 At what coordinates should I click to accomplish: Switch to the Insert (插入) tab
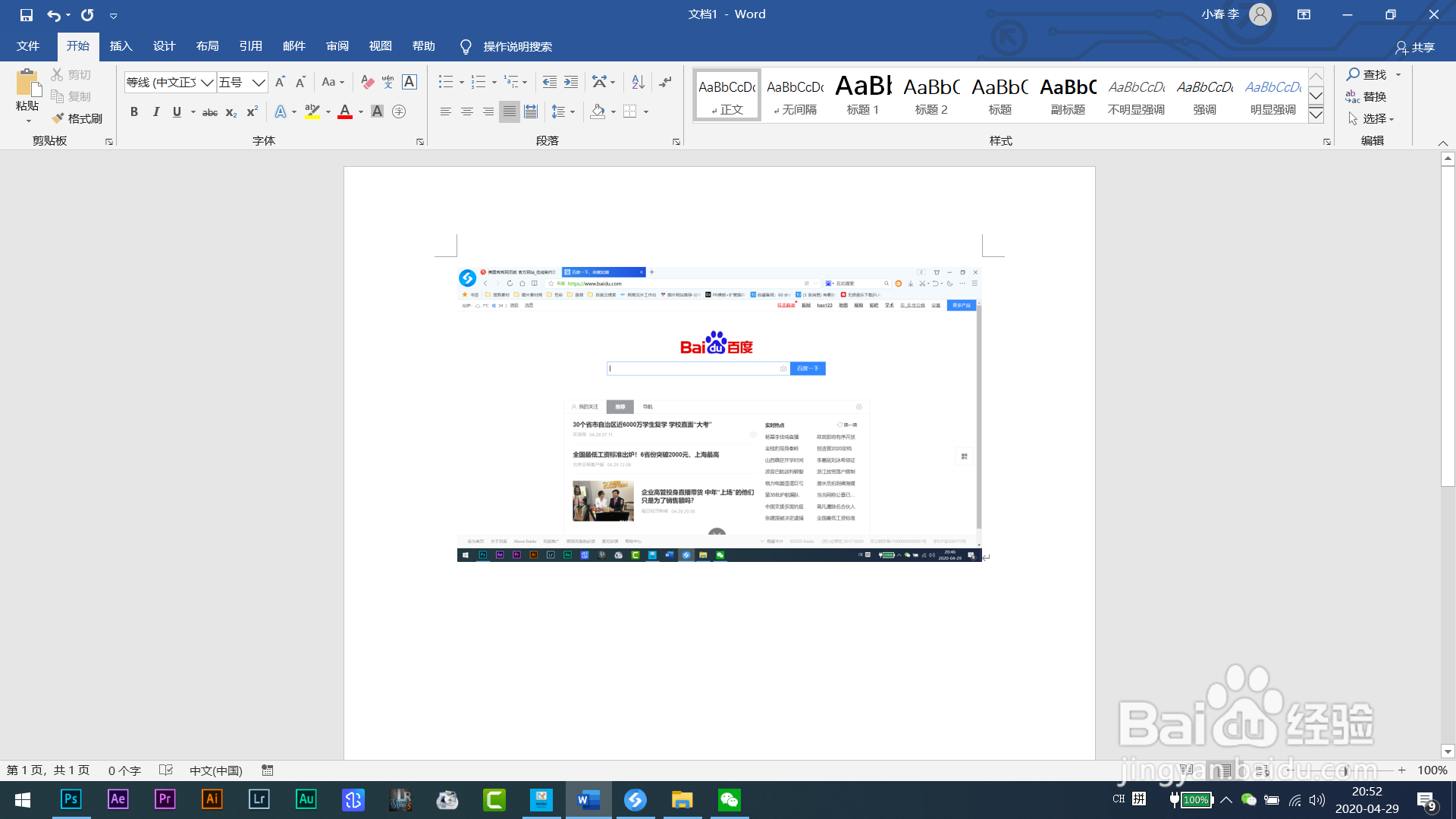pyautogui.click(x=121, y=46)
